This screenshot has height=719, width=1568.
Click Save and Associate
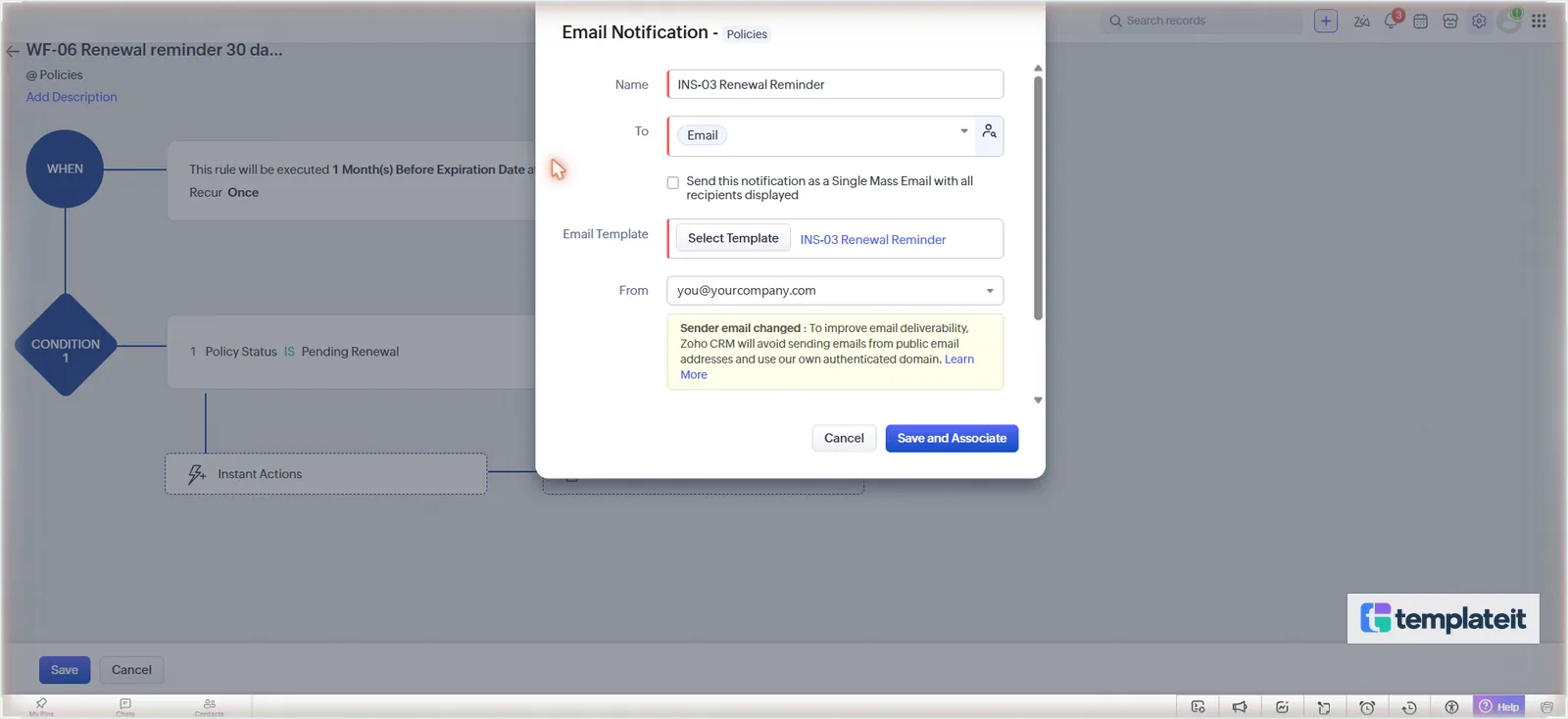[x=952, y=438]
